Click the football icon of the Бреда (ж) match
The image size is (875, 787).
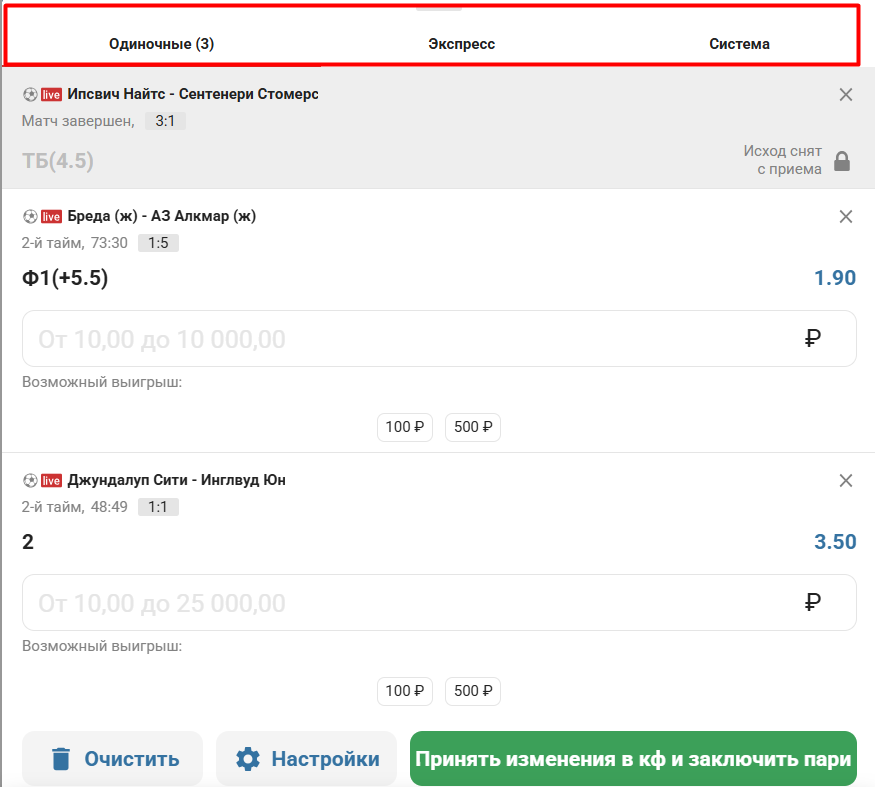click(x=30, y=216)
